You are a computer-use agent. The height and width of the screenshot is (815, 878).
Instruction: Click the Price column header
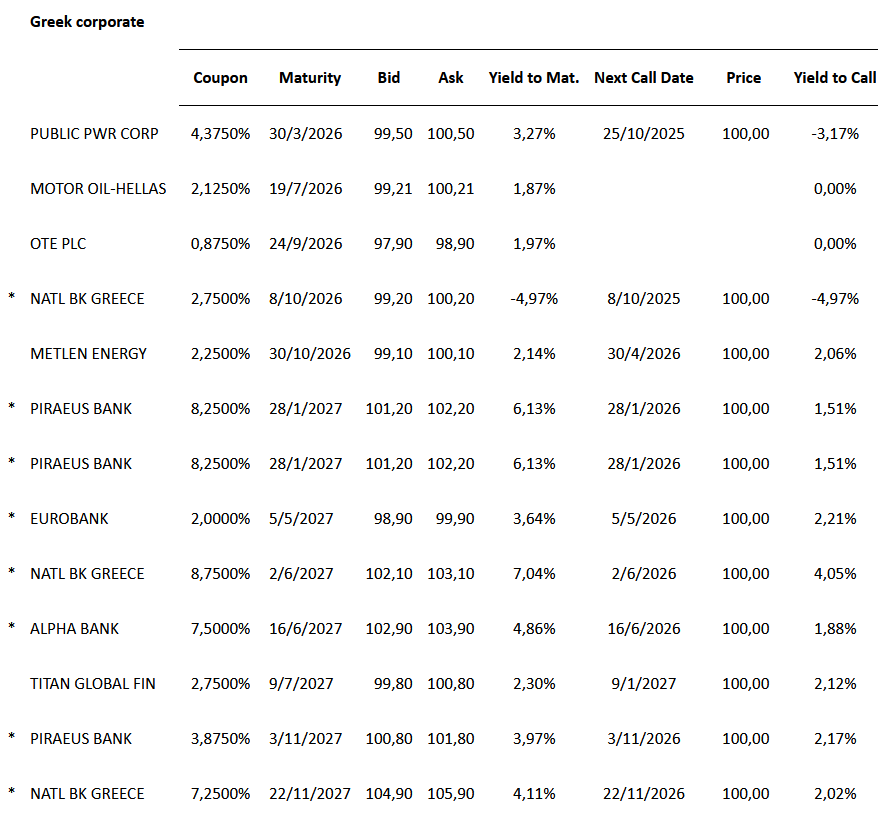click(744, 78)
